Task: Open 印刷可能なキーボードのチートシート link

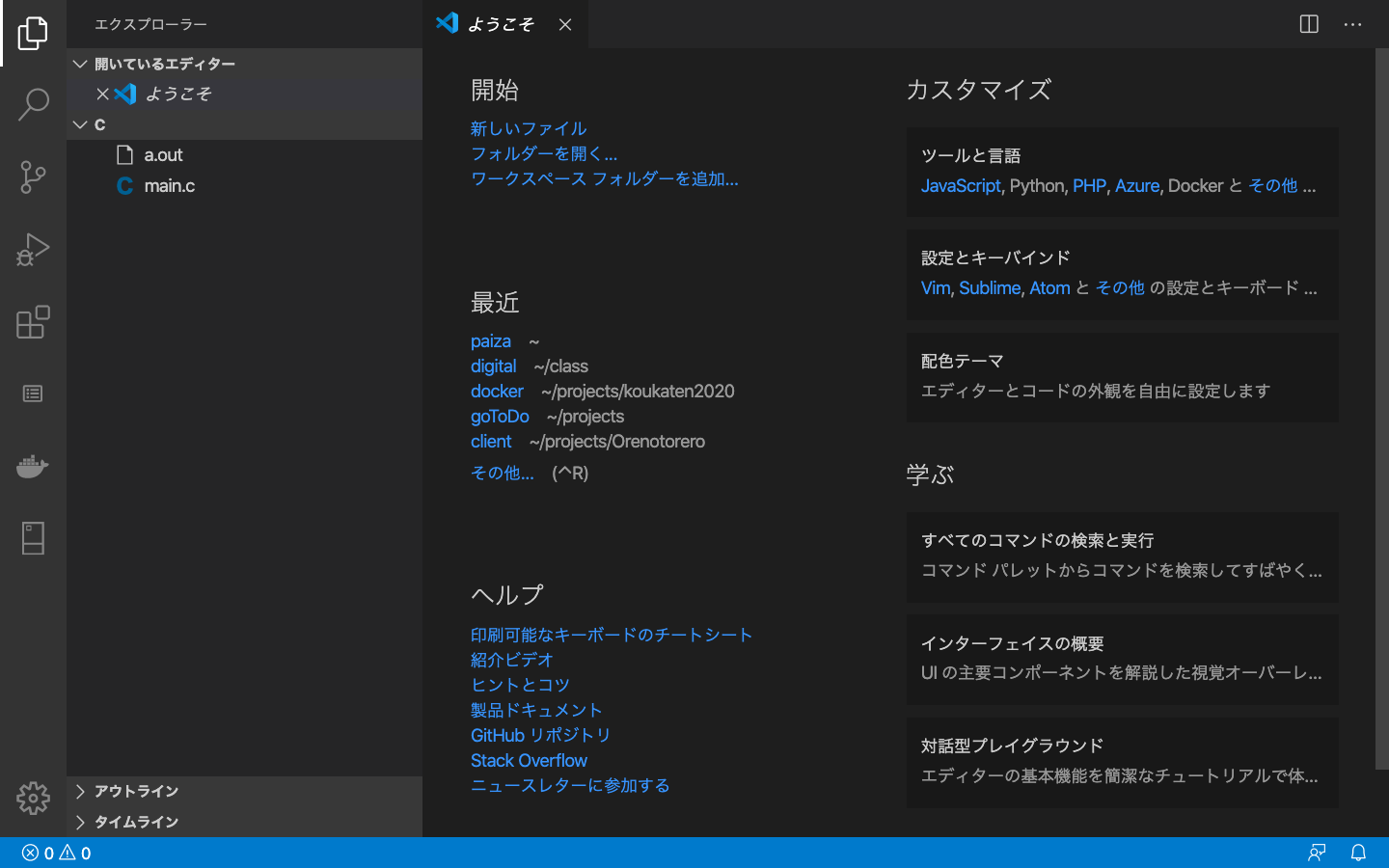Action: (x=612, y=635)
